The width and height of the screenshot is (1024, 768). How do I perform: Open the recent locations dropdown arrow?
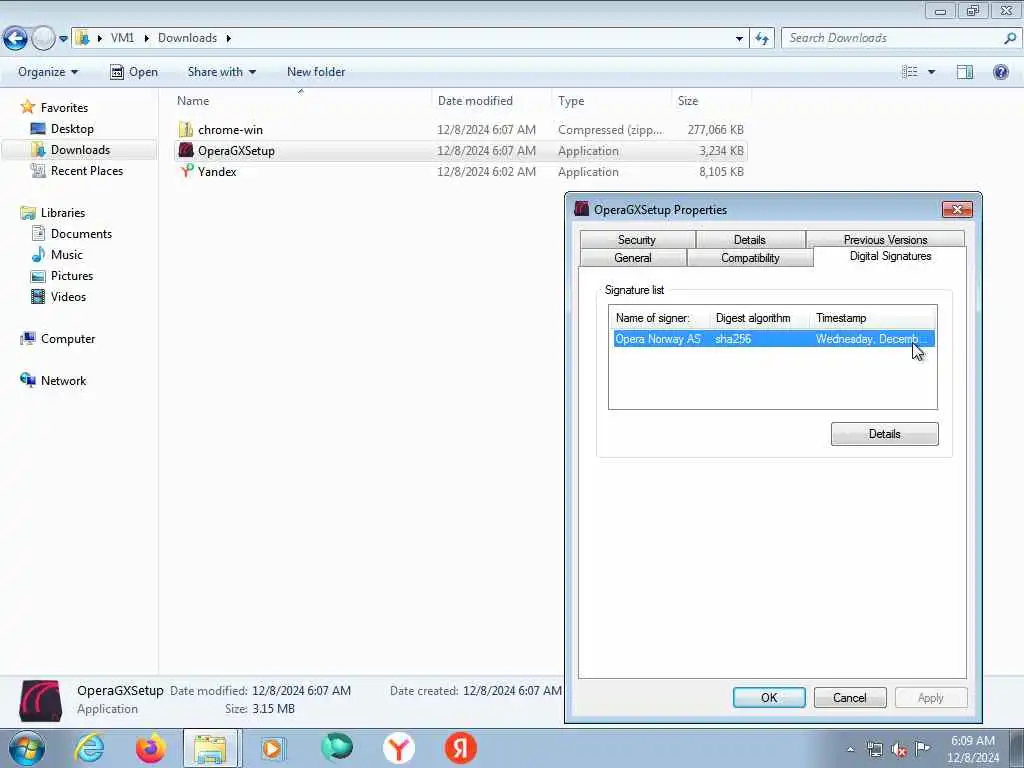pos(63,39)
